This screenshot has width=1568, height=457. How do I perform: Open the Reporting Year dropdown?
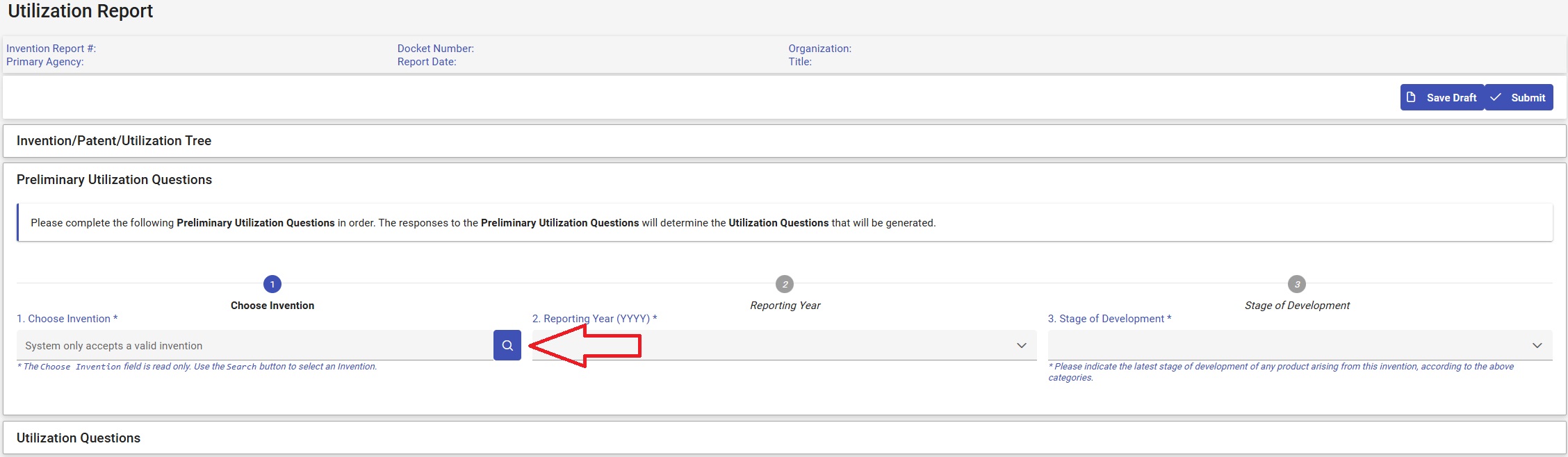click(x=1021, y=345)
